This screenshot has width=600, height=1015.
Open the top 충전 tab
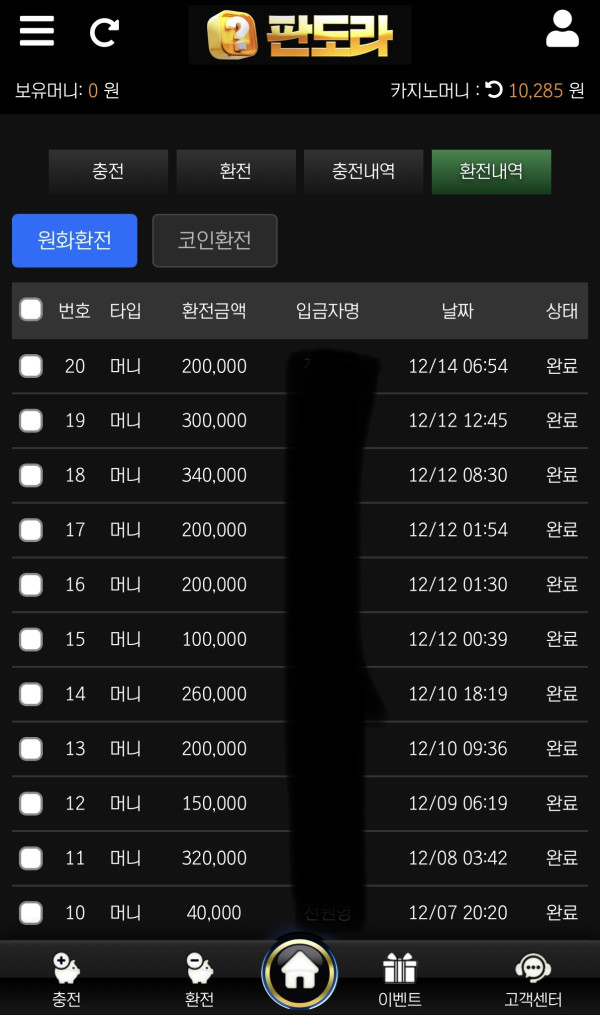(x=108, y=172)
